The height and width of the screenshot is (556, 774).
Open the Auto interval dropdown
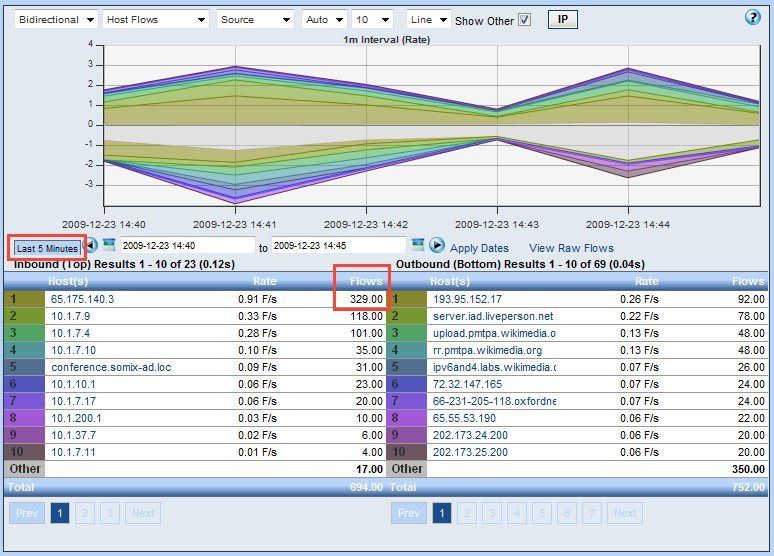[324, 20]
